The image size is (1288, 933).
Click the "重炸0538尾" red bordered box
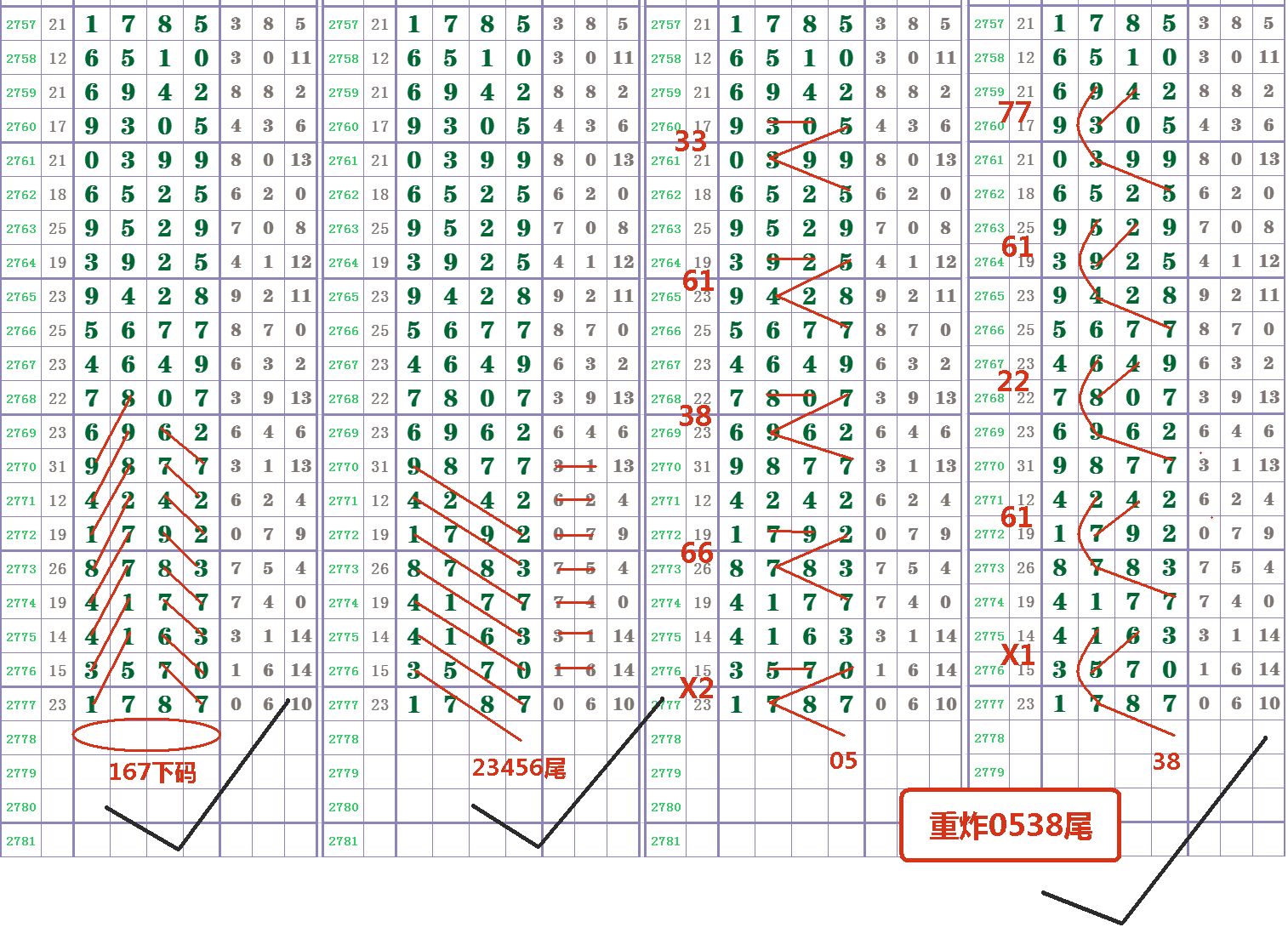pyautogui.click(x=1010, y=825)
